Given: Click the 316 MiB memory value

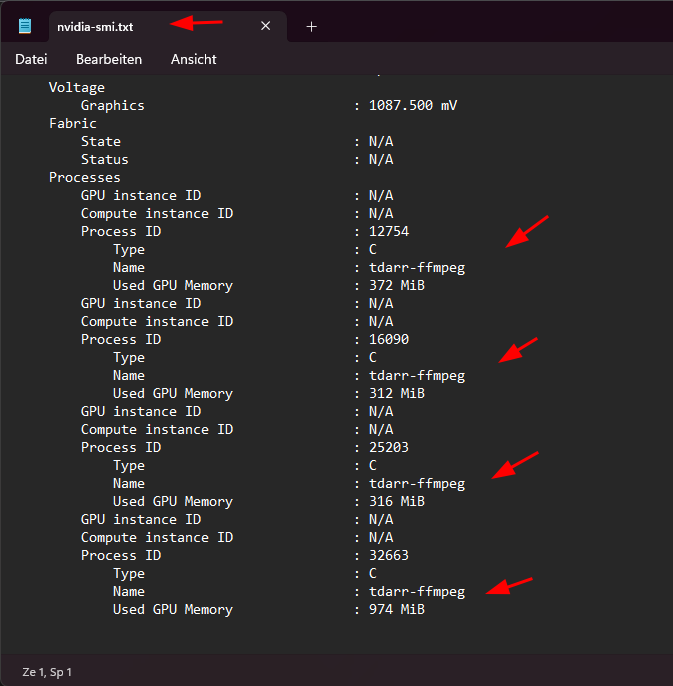Looking at the screenshot, I should (396, 501).
